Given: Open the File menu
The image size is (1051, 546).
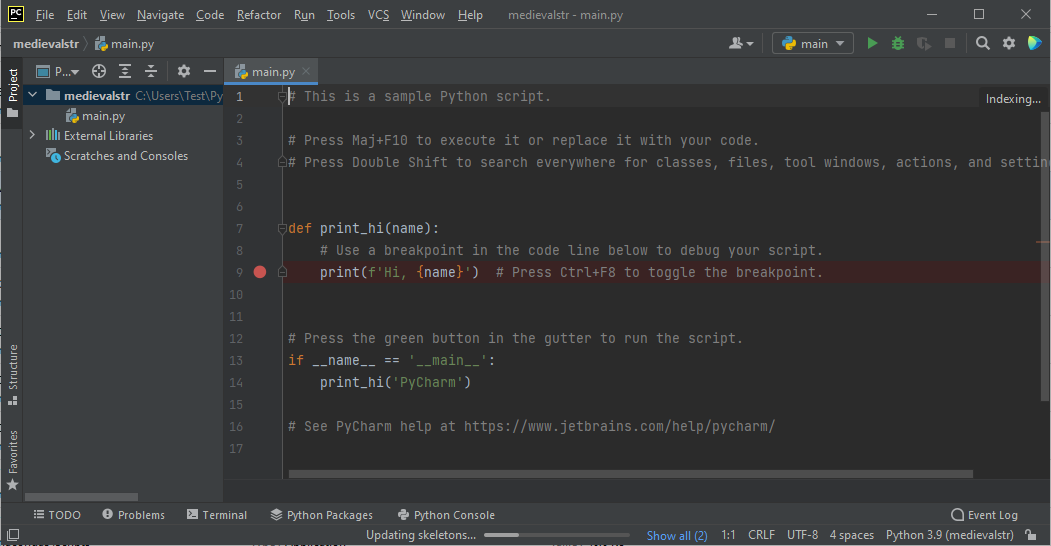Looking at the screenshot, I should coord(45,15).
